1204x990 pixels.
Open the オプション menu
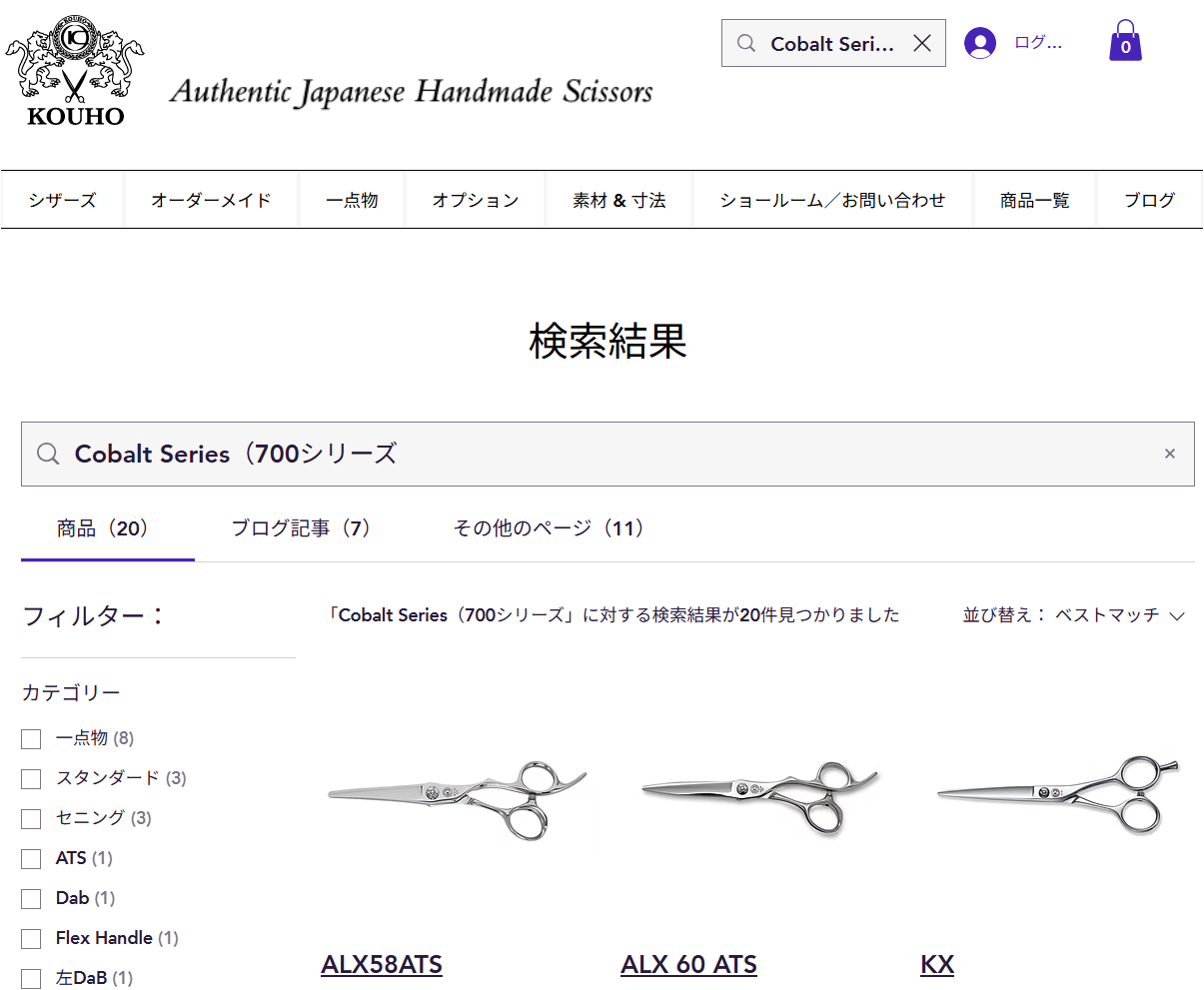(476, 200)
